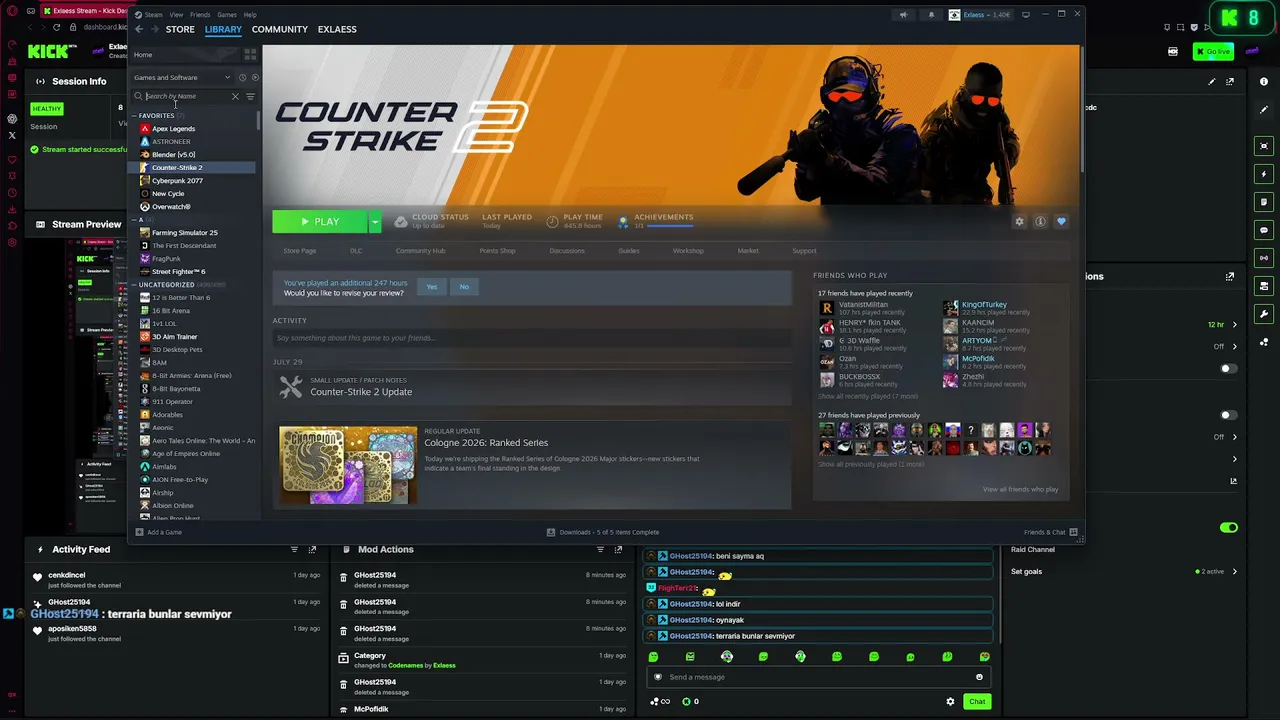Open chat bubble icon in Kick sidebar
The image size is (1280, 720).
pyautogui.click(x=1264, y=230)
